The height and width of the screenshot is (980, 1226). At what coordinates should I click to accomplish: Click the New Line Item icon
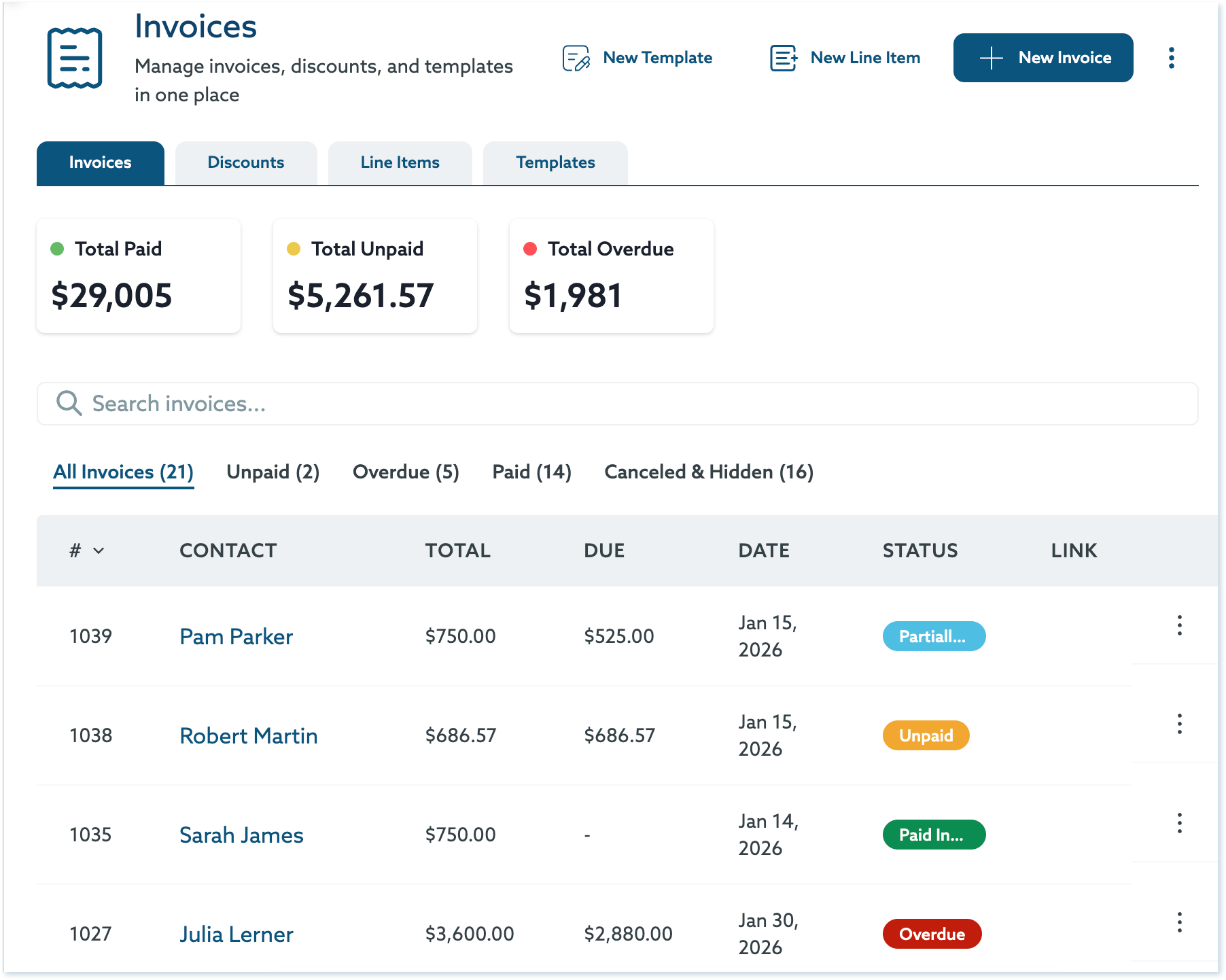pyautogui.click(x=783, y=58)
